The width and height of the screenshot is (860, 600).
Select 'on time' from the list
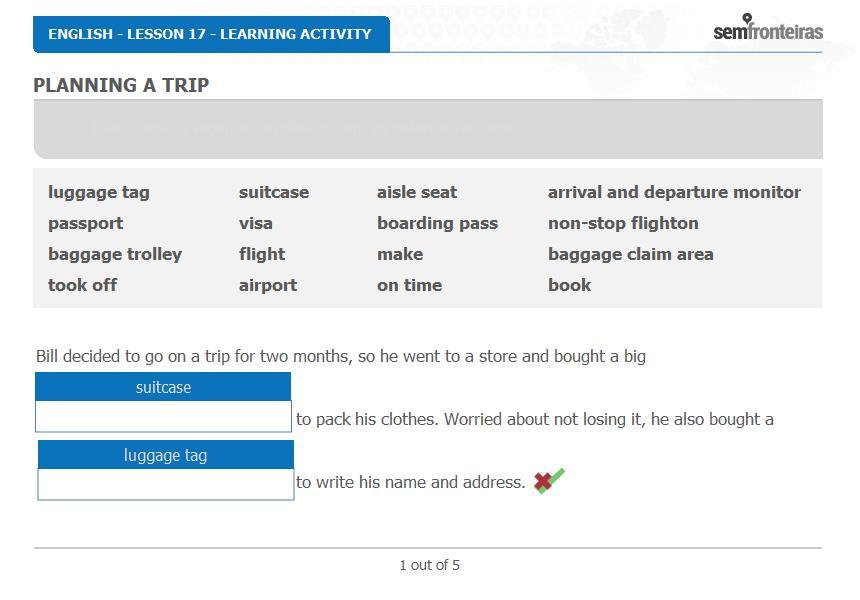(409, 285)
